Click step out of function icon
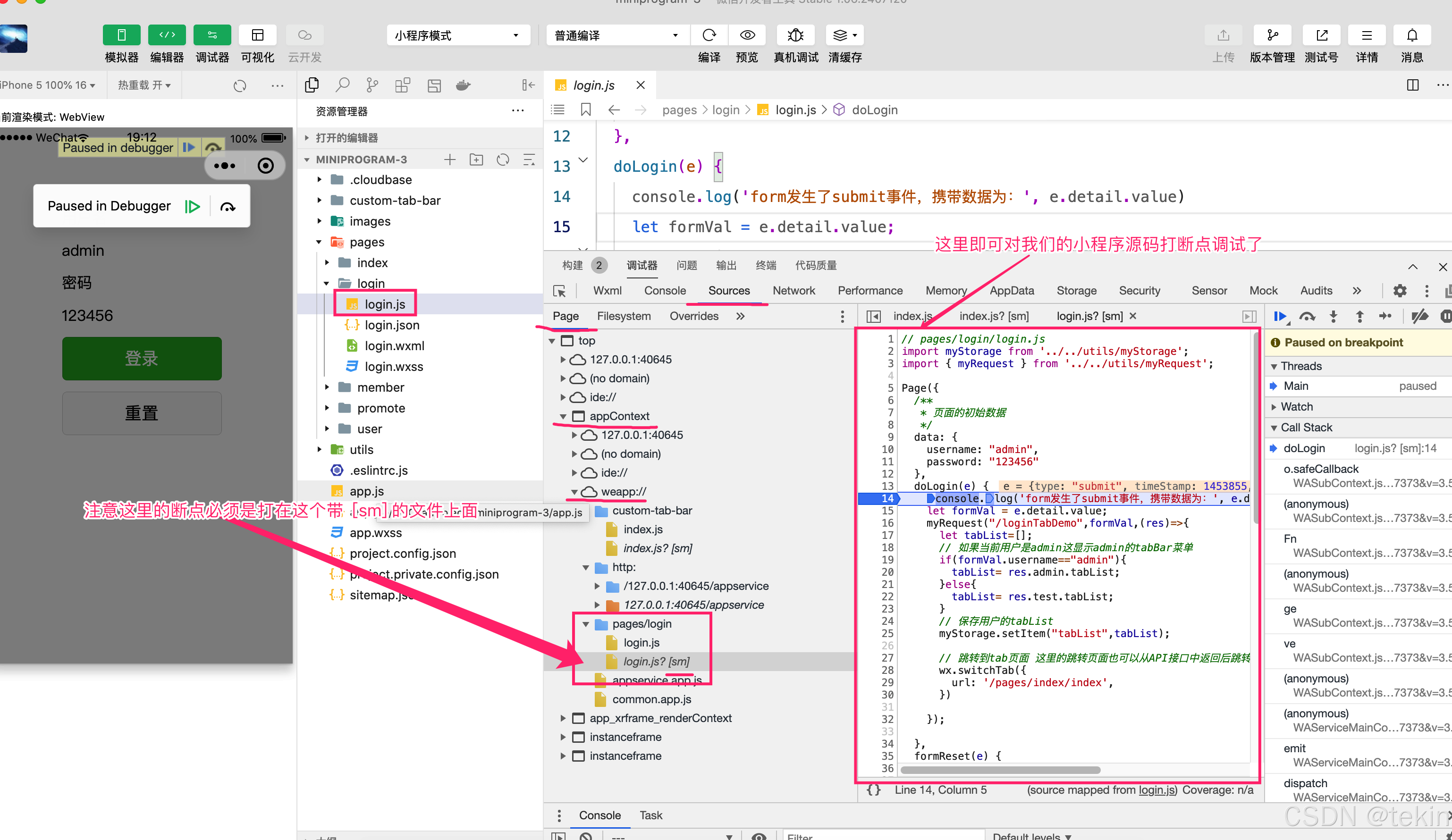 click(x=1360, y=316)
